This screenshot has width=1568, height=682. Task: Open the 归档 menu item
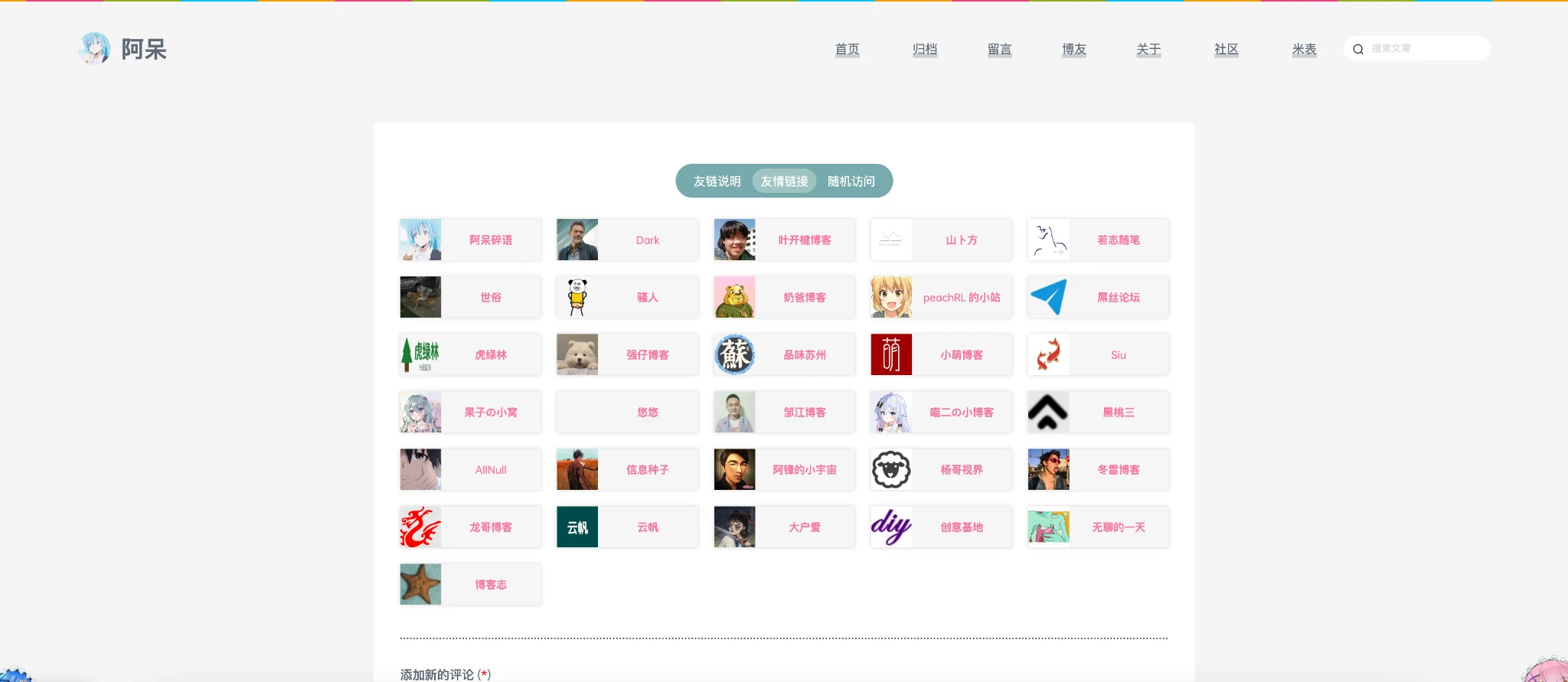[x=924, y=49]
